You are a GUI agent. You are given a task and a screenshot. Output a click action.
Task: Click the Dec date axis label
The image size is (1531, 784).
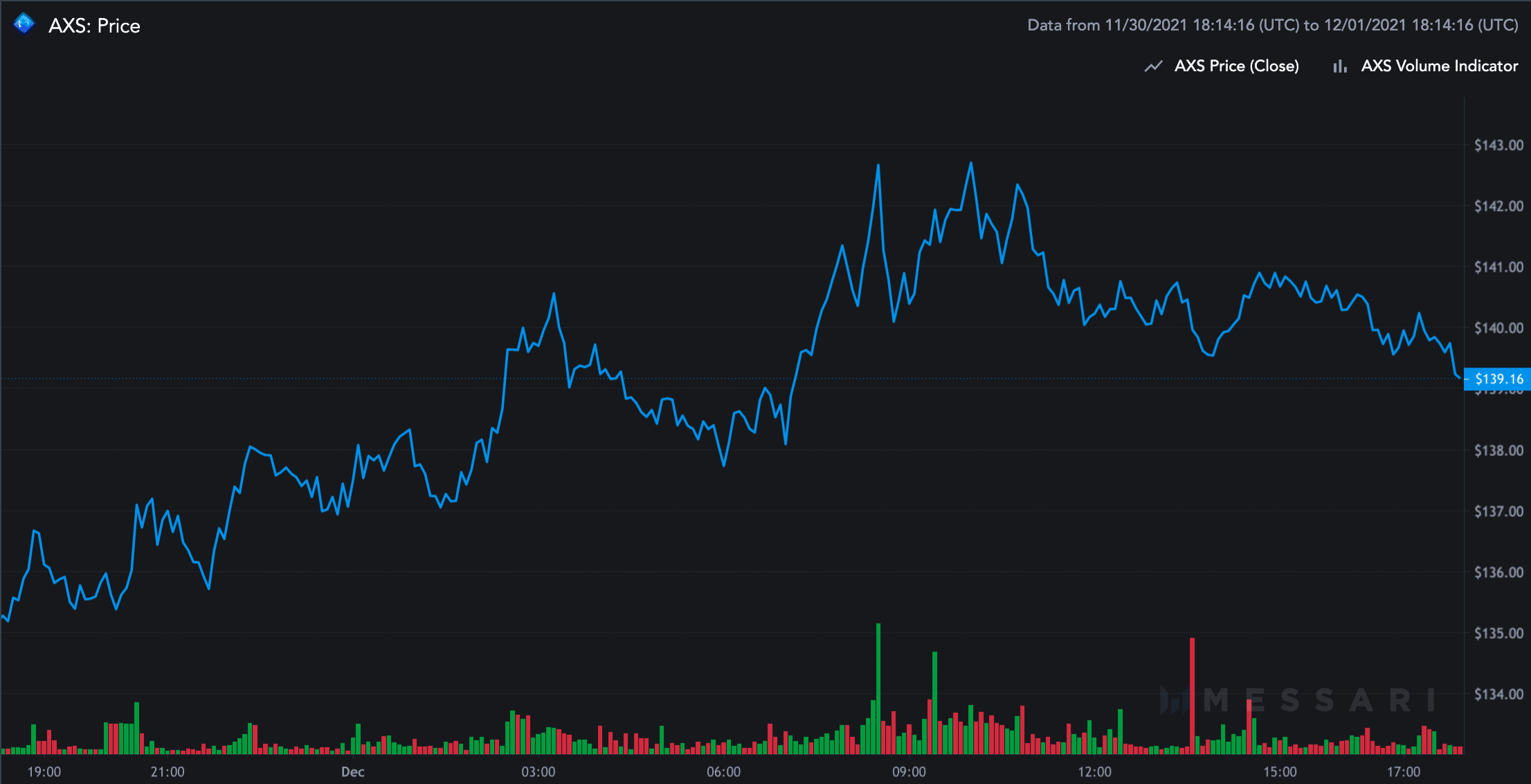(x=353, y=772)
